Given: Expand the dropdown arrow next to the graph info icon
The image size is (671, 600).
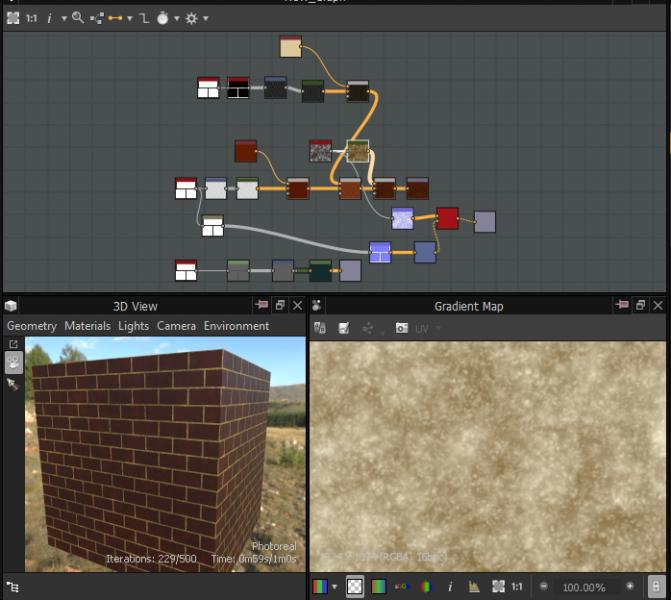Looking at the screenshot, I should click(x=64, y=18).
